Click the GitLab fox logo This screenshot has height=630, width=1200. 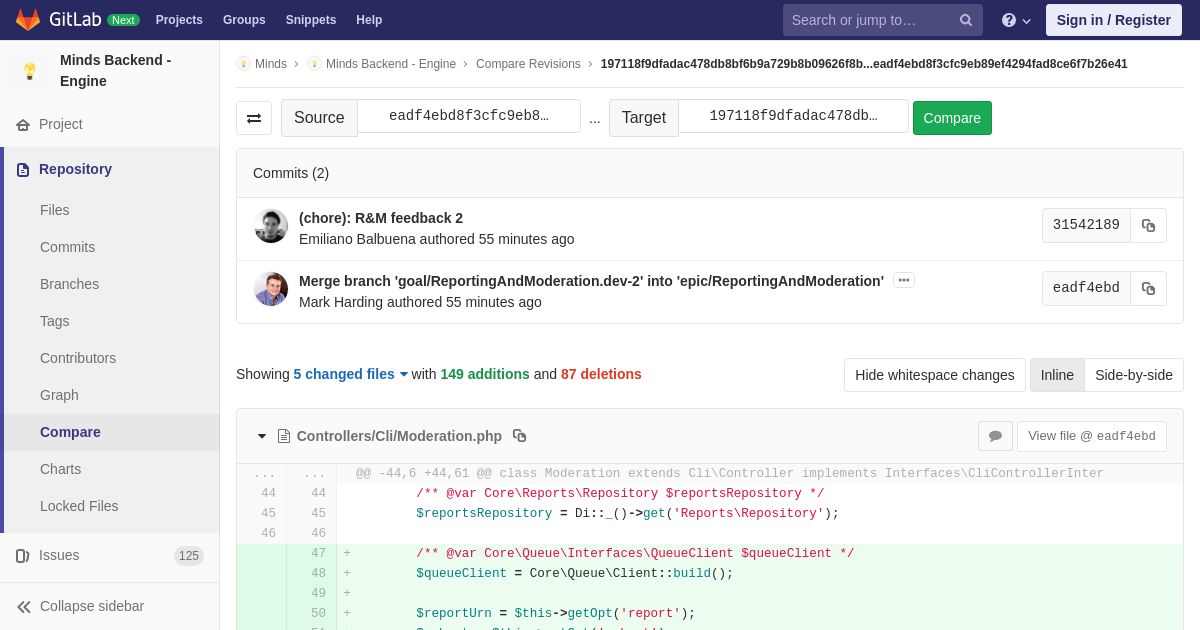[x=28, y=20]
